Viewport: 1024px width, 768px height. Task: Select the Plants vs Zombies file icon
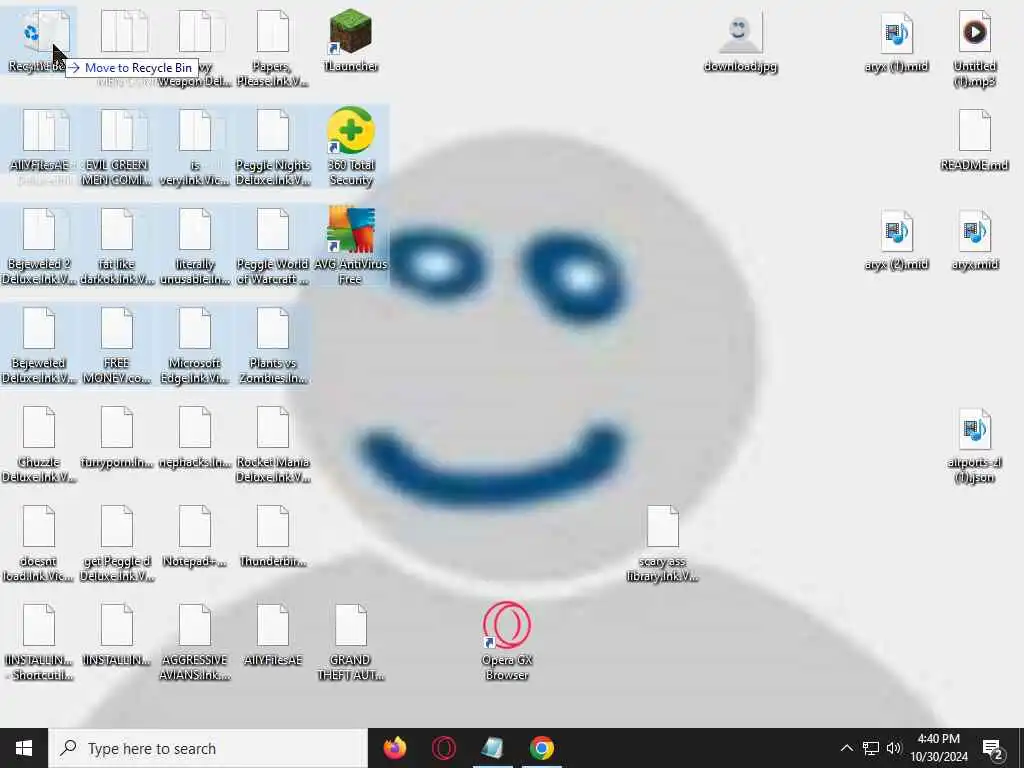click(272, 345)
